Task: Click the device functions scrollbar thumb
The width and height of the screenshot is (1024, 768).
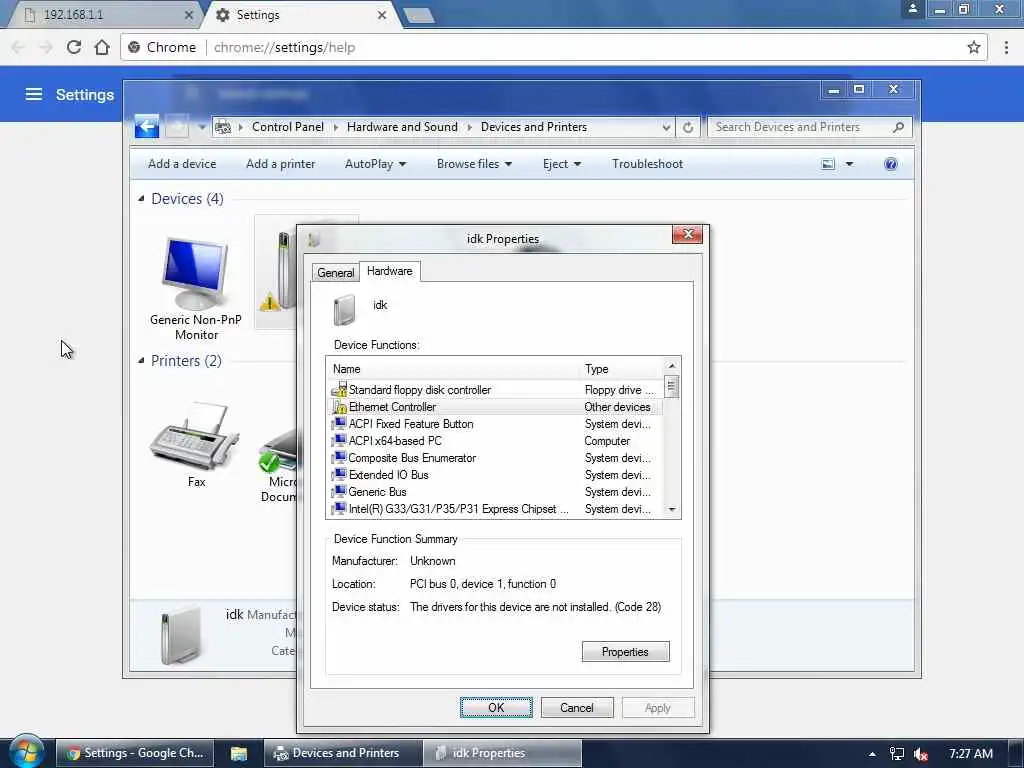Action: [671, 387]
